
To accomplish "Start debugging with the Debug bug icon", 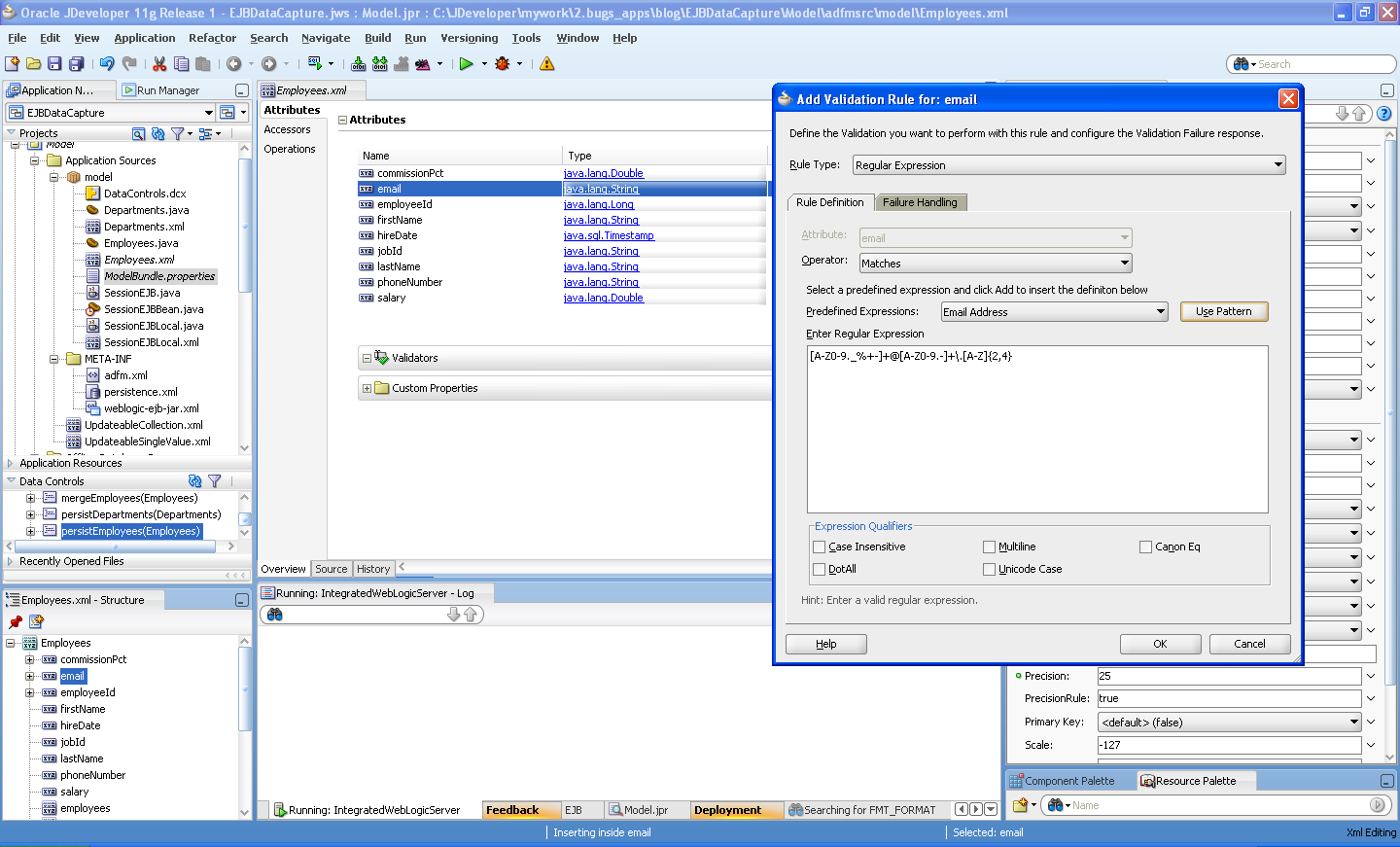I will pos(503,65).
